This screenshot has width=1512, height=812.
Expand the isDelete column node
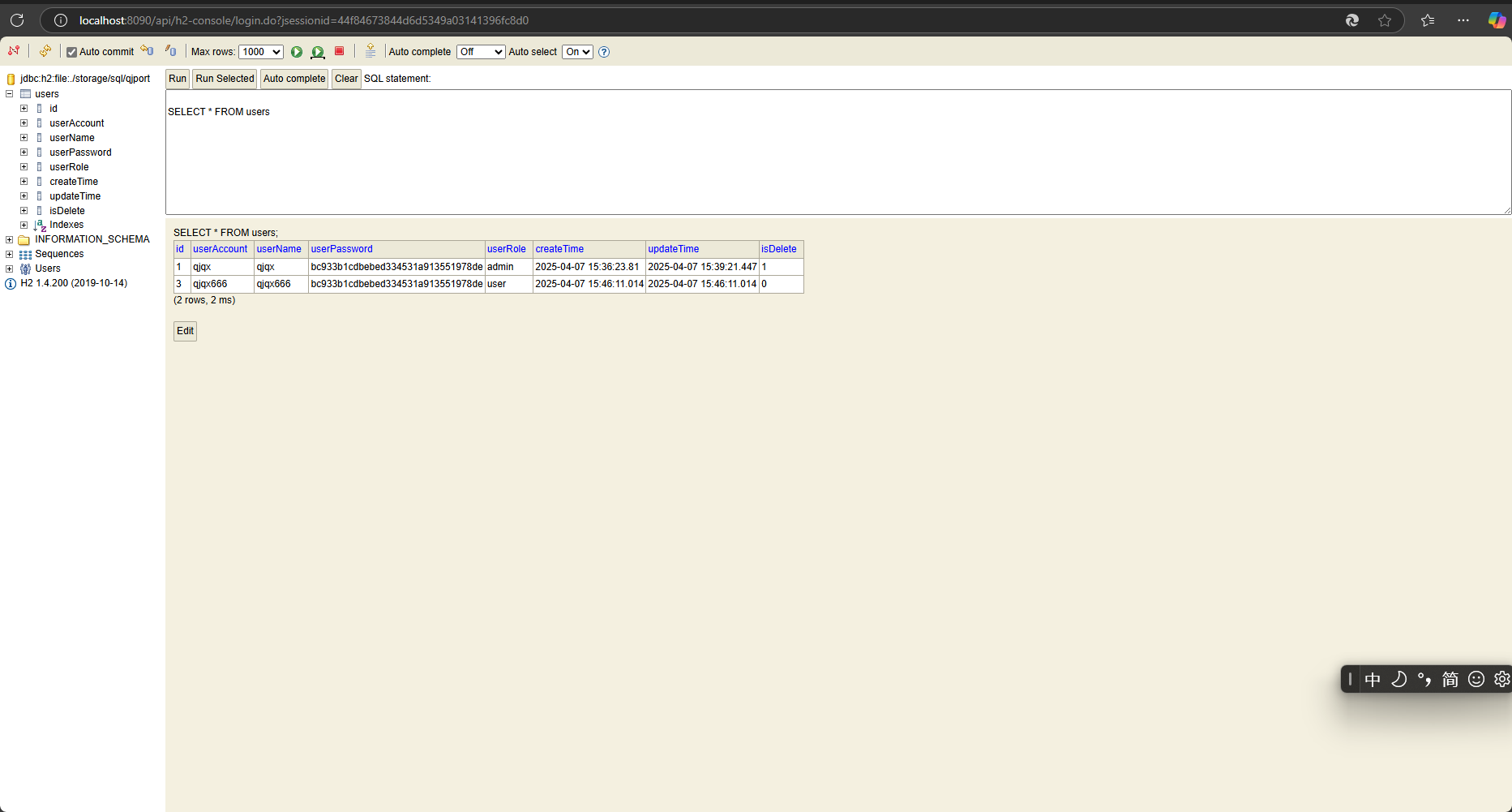coord(24,211)
